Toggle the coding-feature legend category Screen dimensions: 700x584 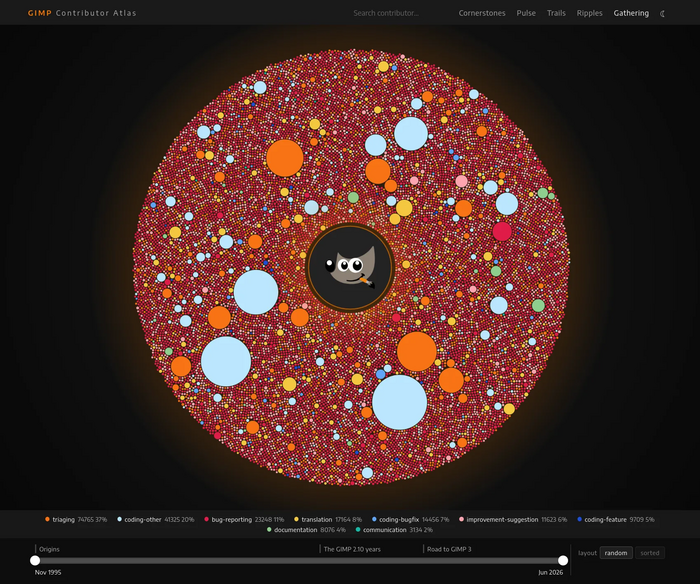point(616,519)
